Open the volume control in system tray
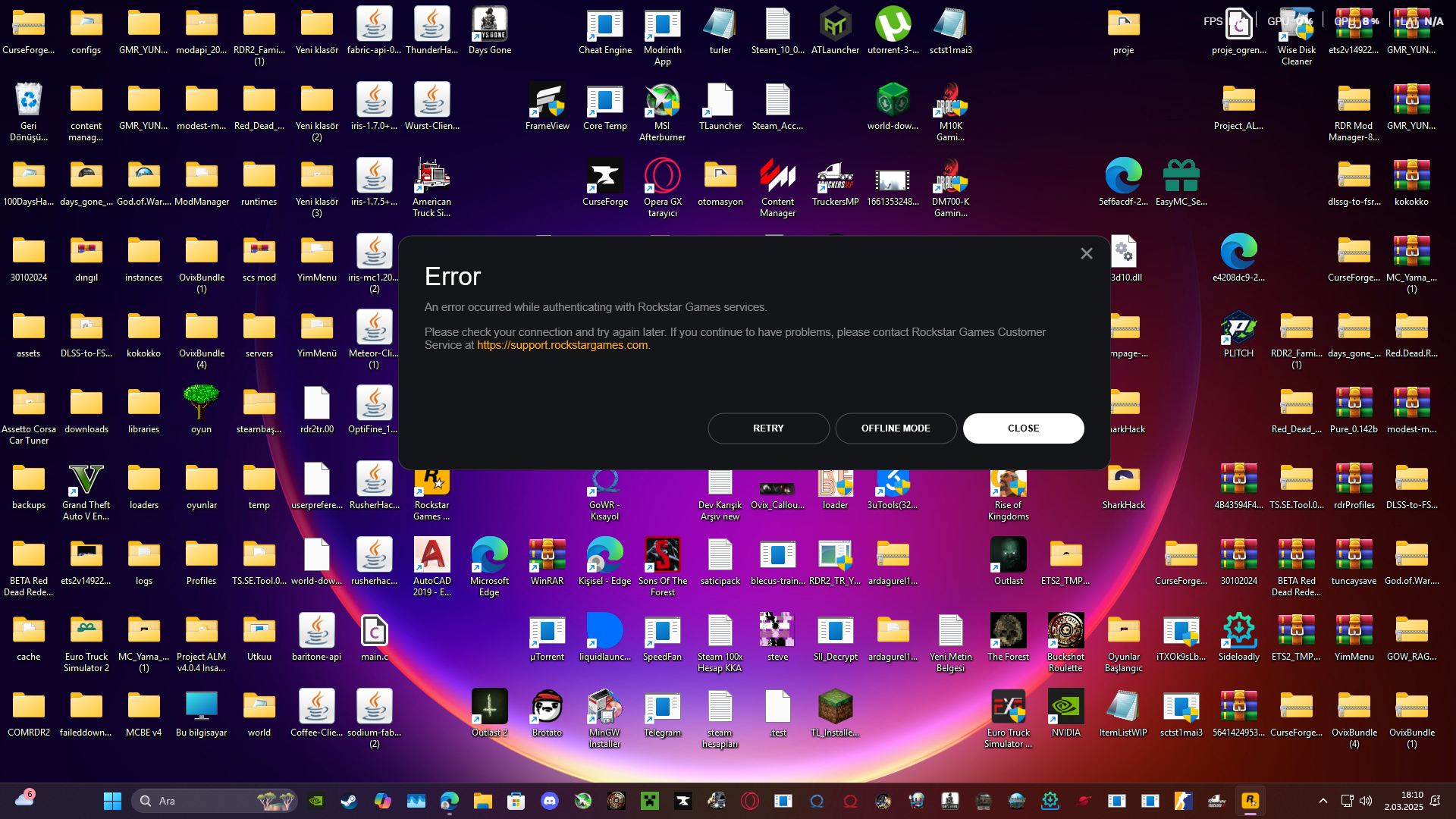The width and height of the screenshot is (1456, 819). [x=1366, y=801]
